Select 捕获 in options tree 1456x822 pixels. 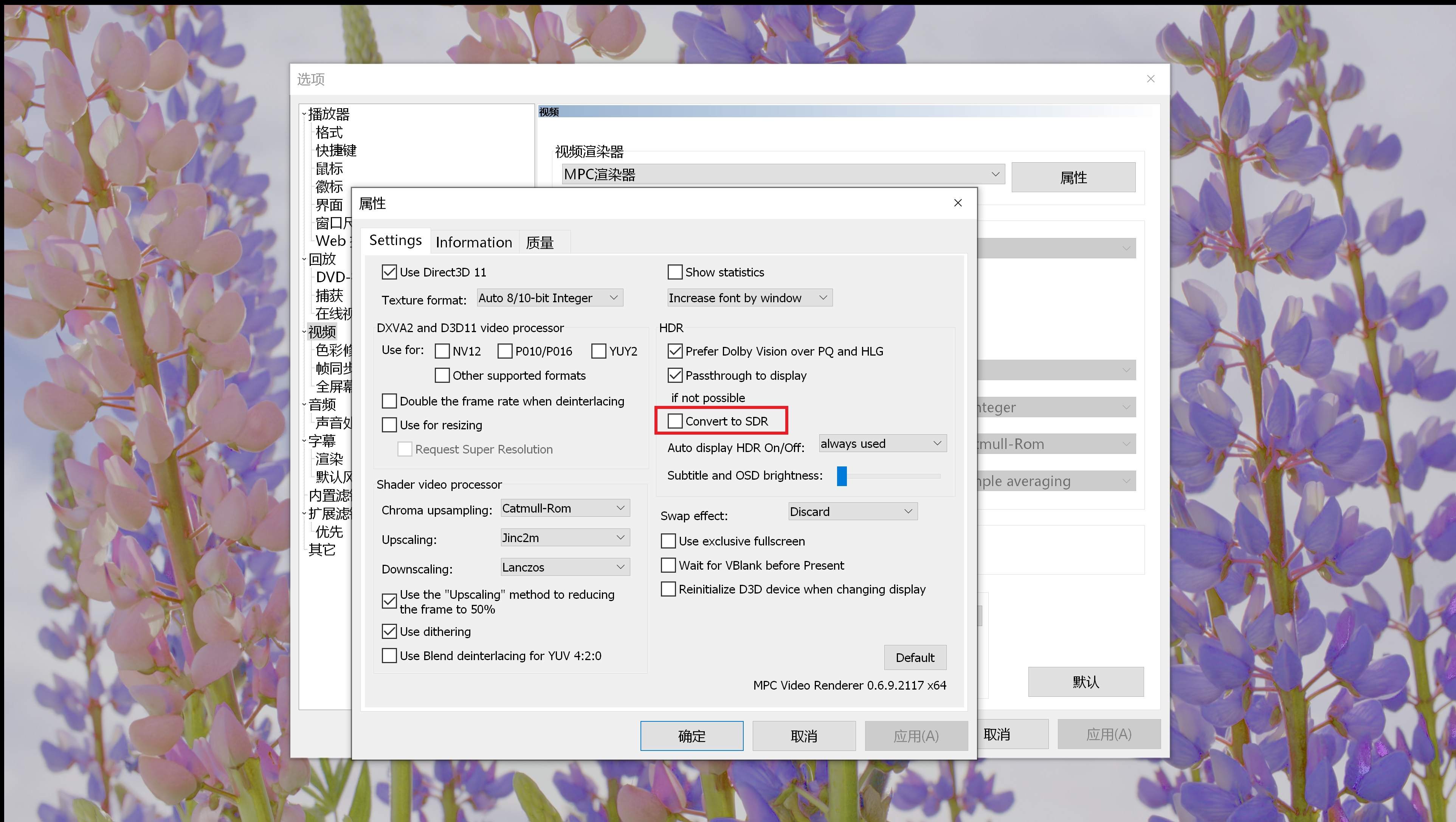(329, 295)
